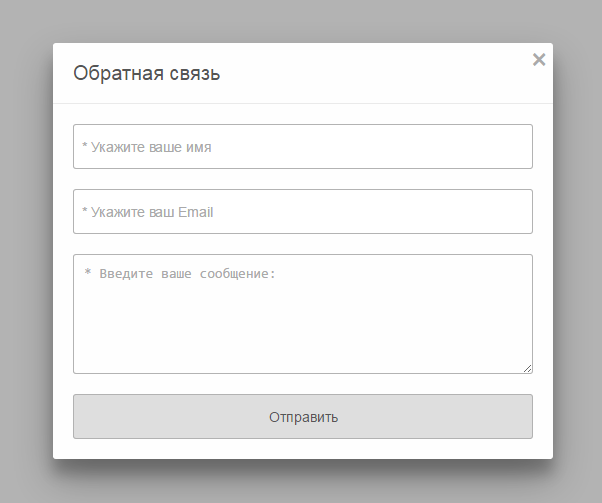Screen dimensions: 602x503
Task: Close the Обратная связь dialog
Action: [x=539, y=59]
